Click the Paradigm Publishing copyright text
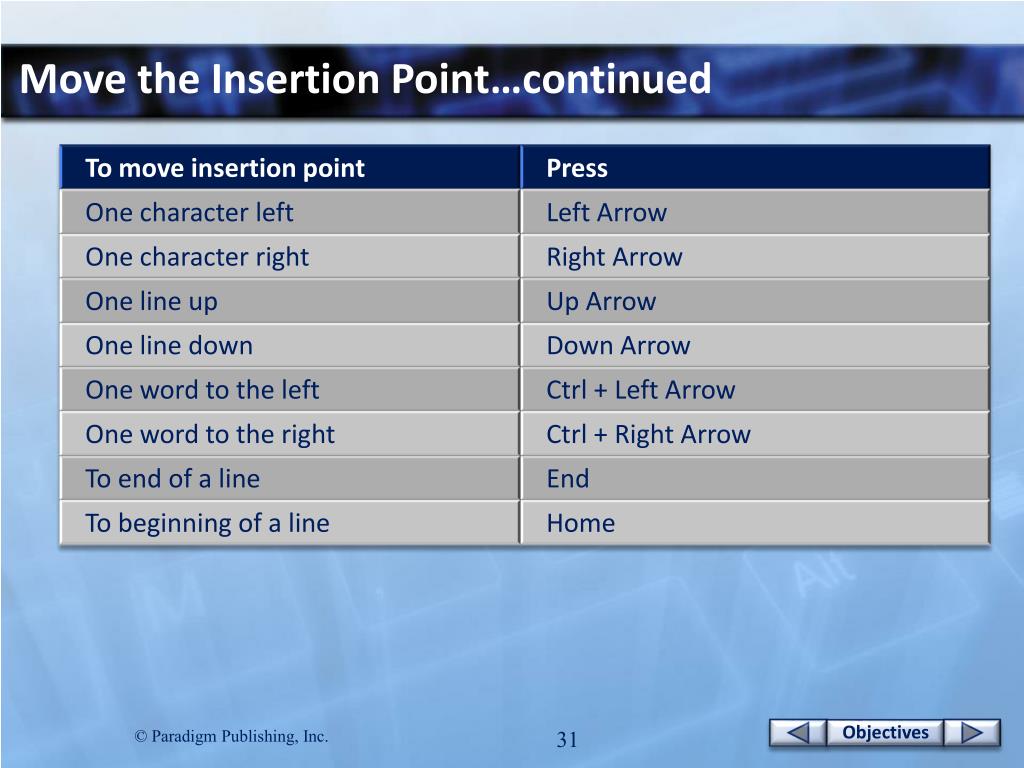 [x=231, y=736]
